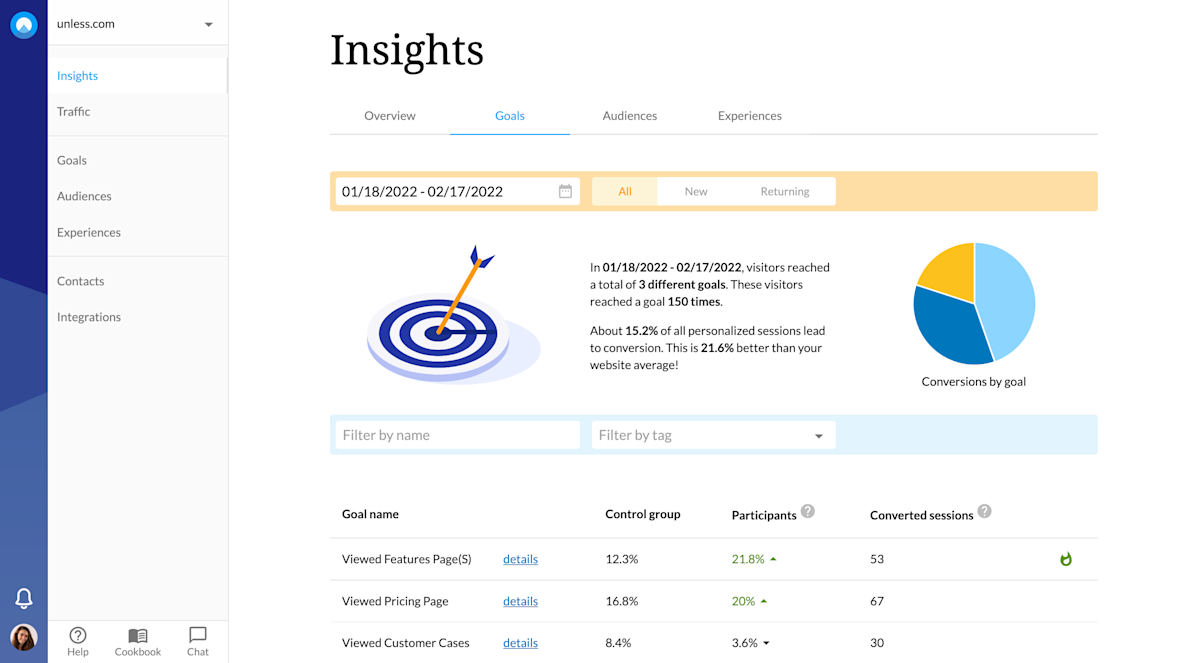Click the Participants column header
Screen dimensions: 1200x663
(764, 515)
